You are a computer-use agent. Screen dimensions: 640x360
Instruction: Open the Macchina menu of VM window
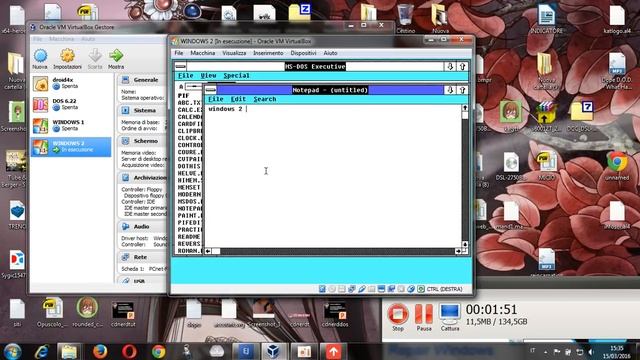click(202, 53)
